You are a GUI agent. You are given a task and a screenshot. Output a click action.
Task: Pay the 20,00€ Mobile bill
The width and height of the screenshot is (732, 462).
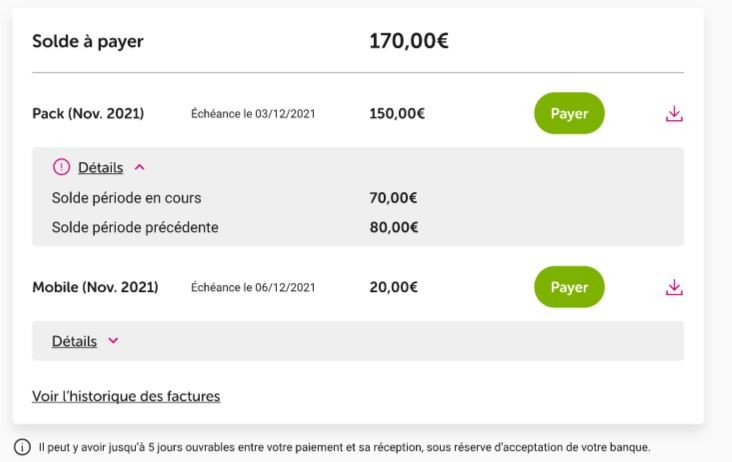(x=569, y=287)
